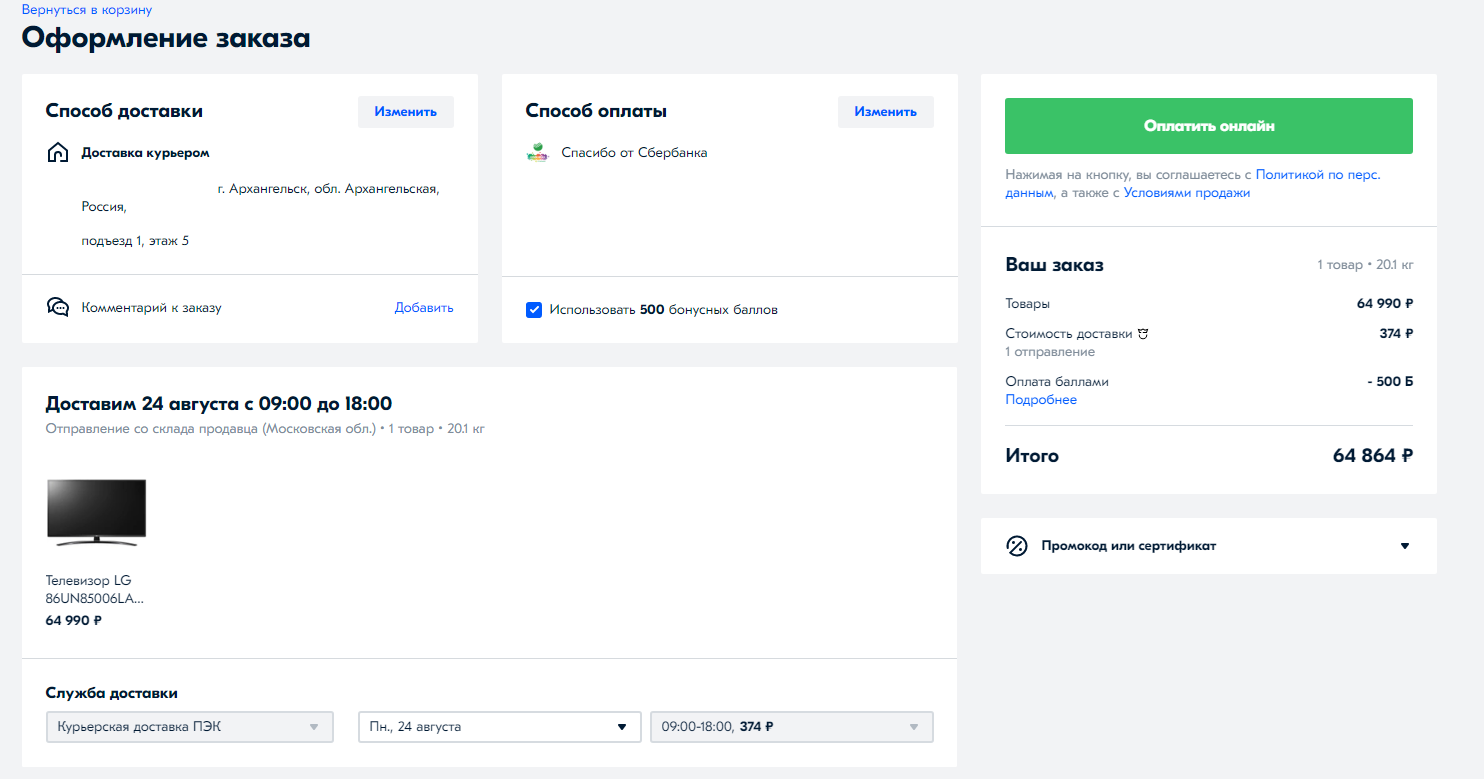The height and width of the screenshot is (779, 1484).
Task: Click the Телевизор LG 86UN85006LA product name
Action: pyautogui.click(x=94, y=589)
